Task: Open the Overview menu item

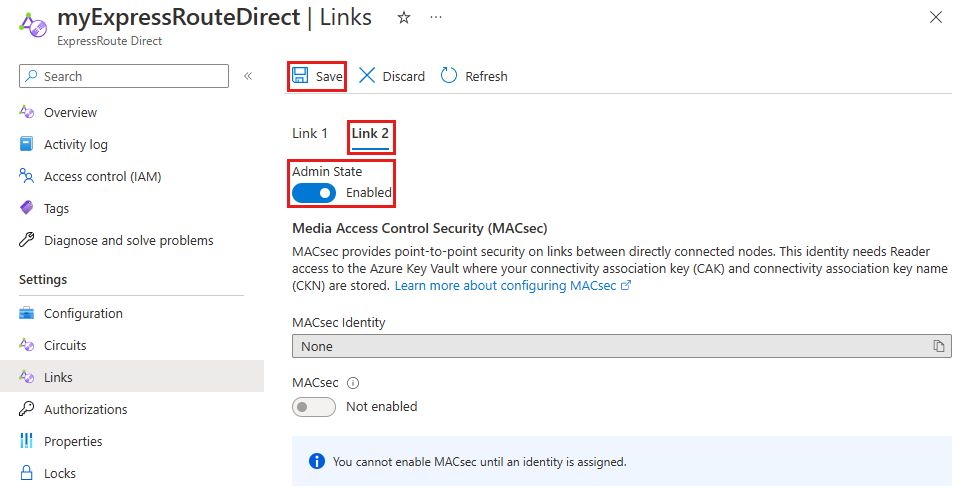Action: click(70, 112)
